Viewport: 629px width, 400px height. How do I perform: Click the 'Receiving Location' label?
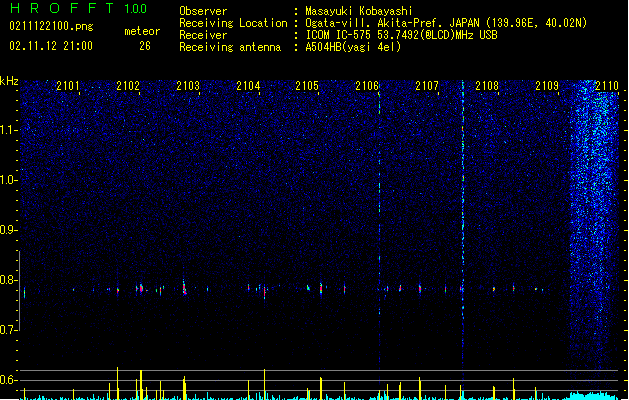click(x=233, y=23)
